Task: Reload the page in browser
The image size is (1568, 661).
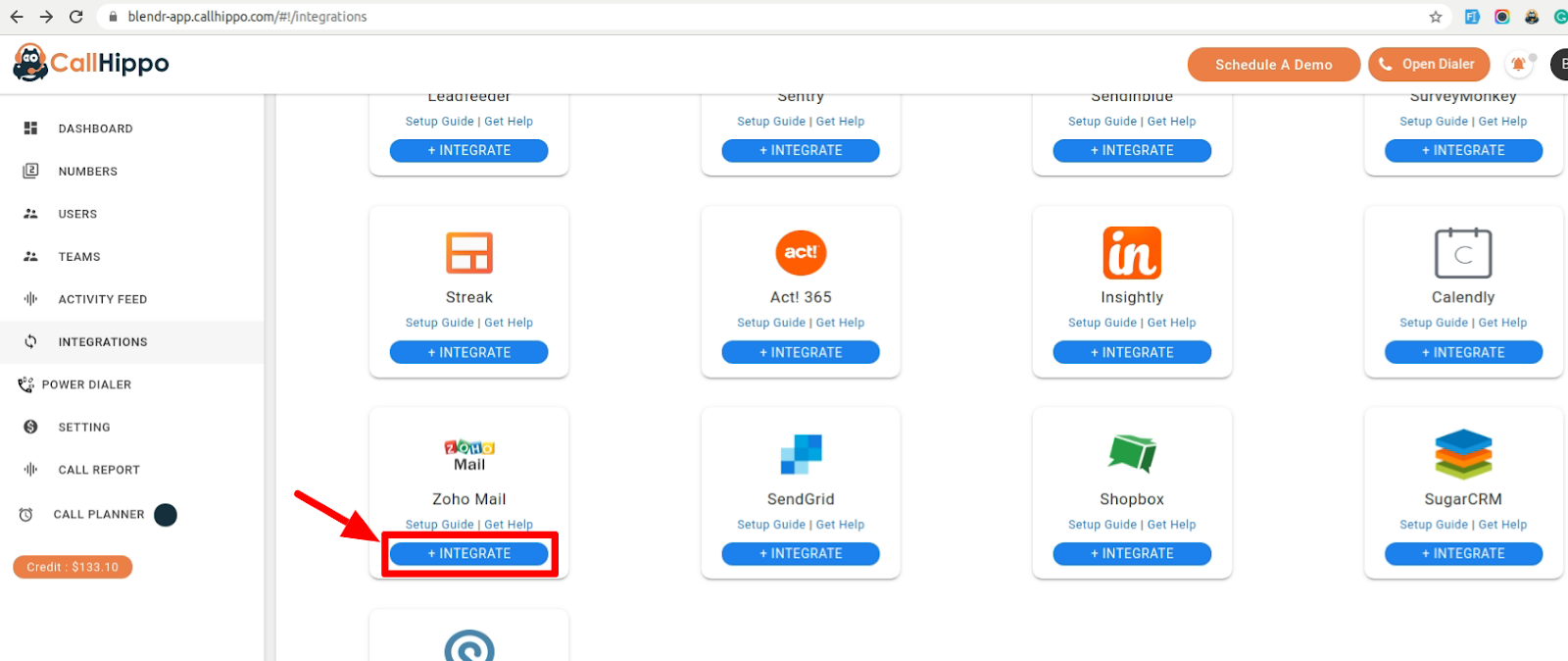Action: coord(76,17)
